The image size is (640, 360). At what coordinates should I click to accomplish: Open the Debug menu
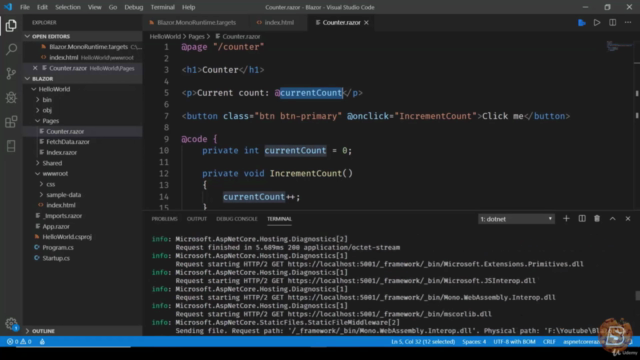click(x=133, y=7)
